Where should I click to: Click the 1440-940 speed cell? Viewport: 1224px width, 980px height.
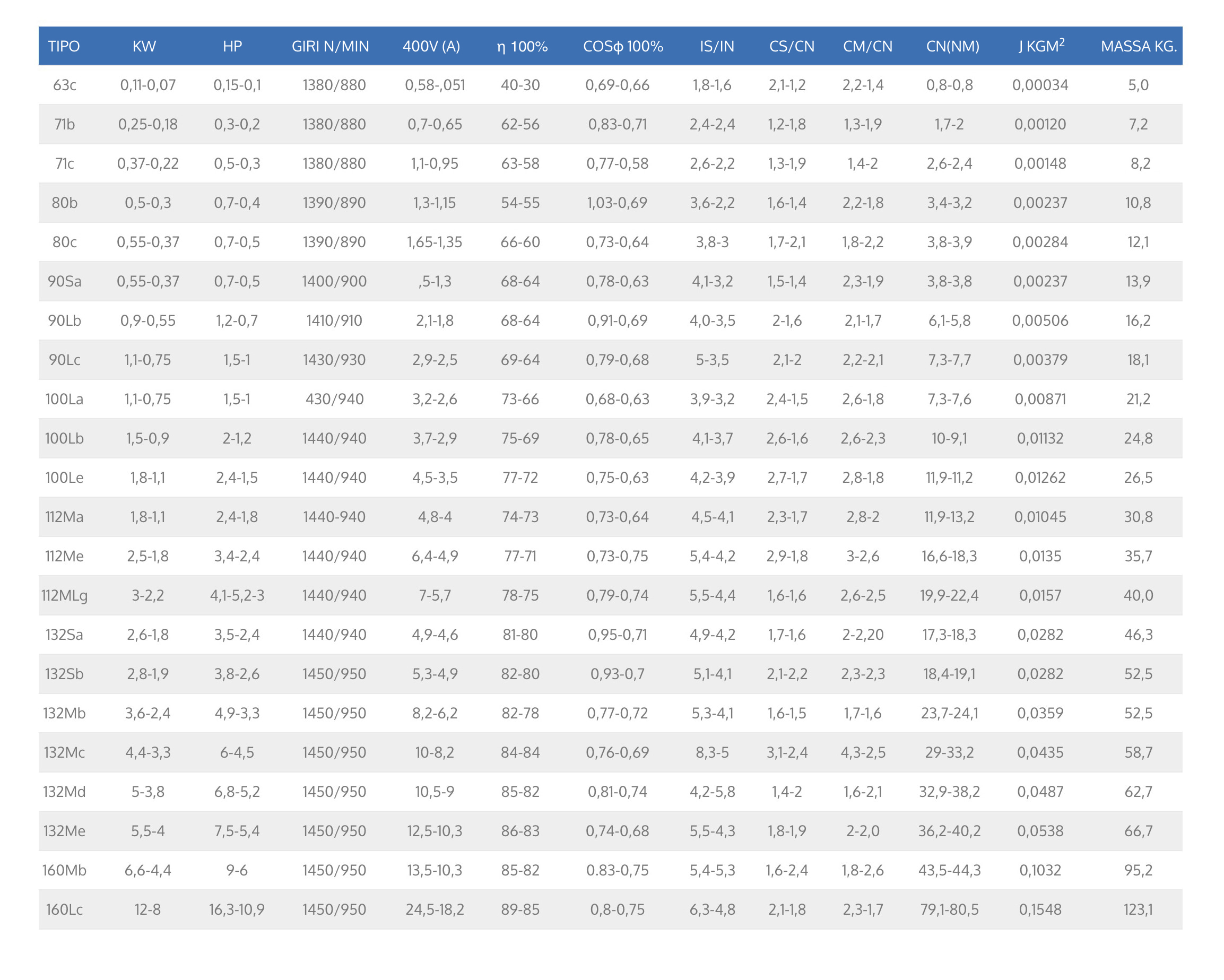coord(334,517)
